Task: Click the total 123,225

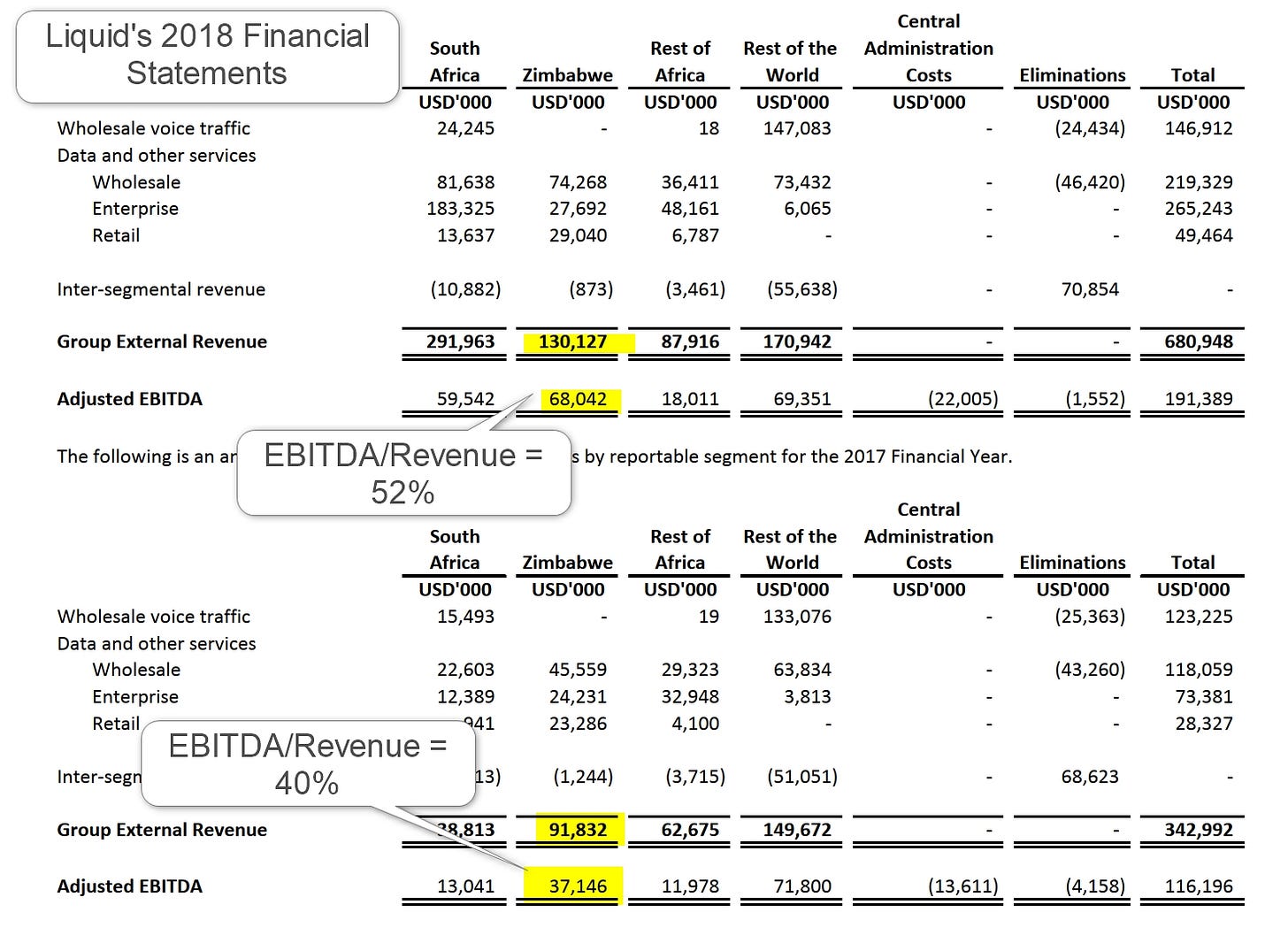Action: [x=1199, y=617]
